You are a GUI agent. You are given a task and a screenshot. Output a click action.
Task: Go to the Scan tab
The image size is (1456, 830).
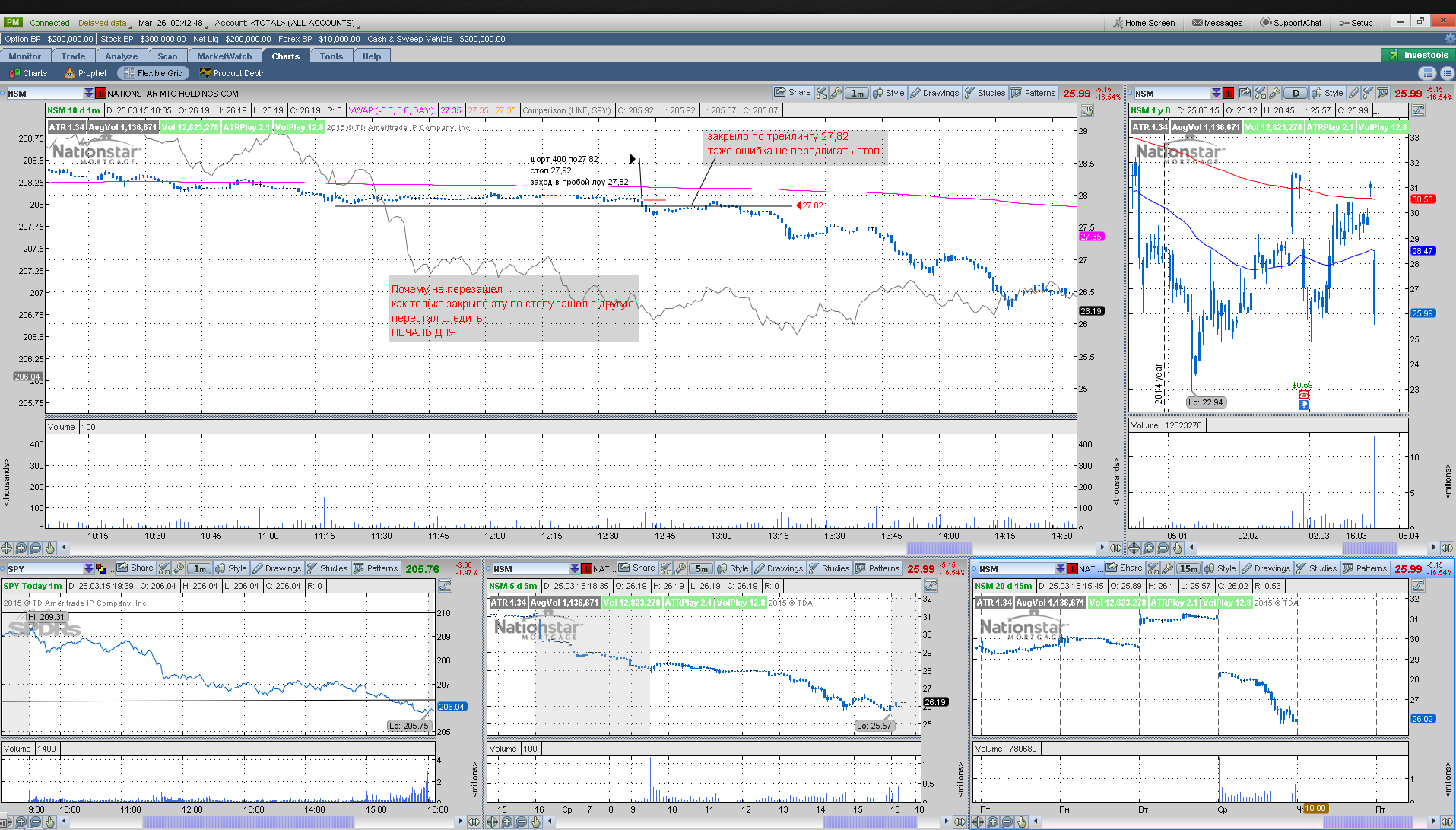(167, 56)
